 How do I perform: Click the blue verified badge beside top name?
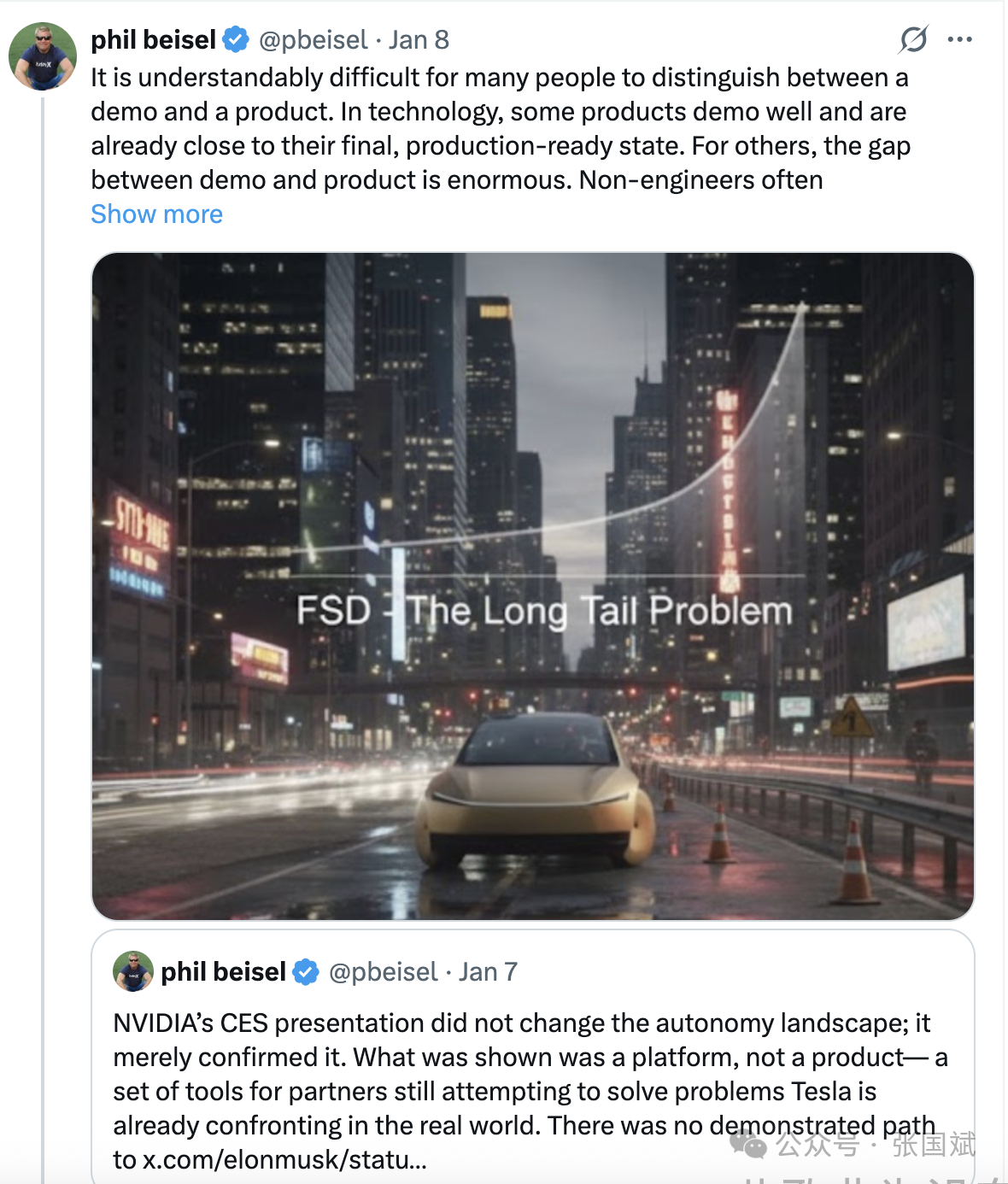tap(237, 39)
